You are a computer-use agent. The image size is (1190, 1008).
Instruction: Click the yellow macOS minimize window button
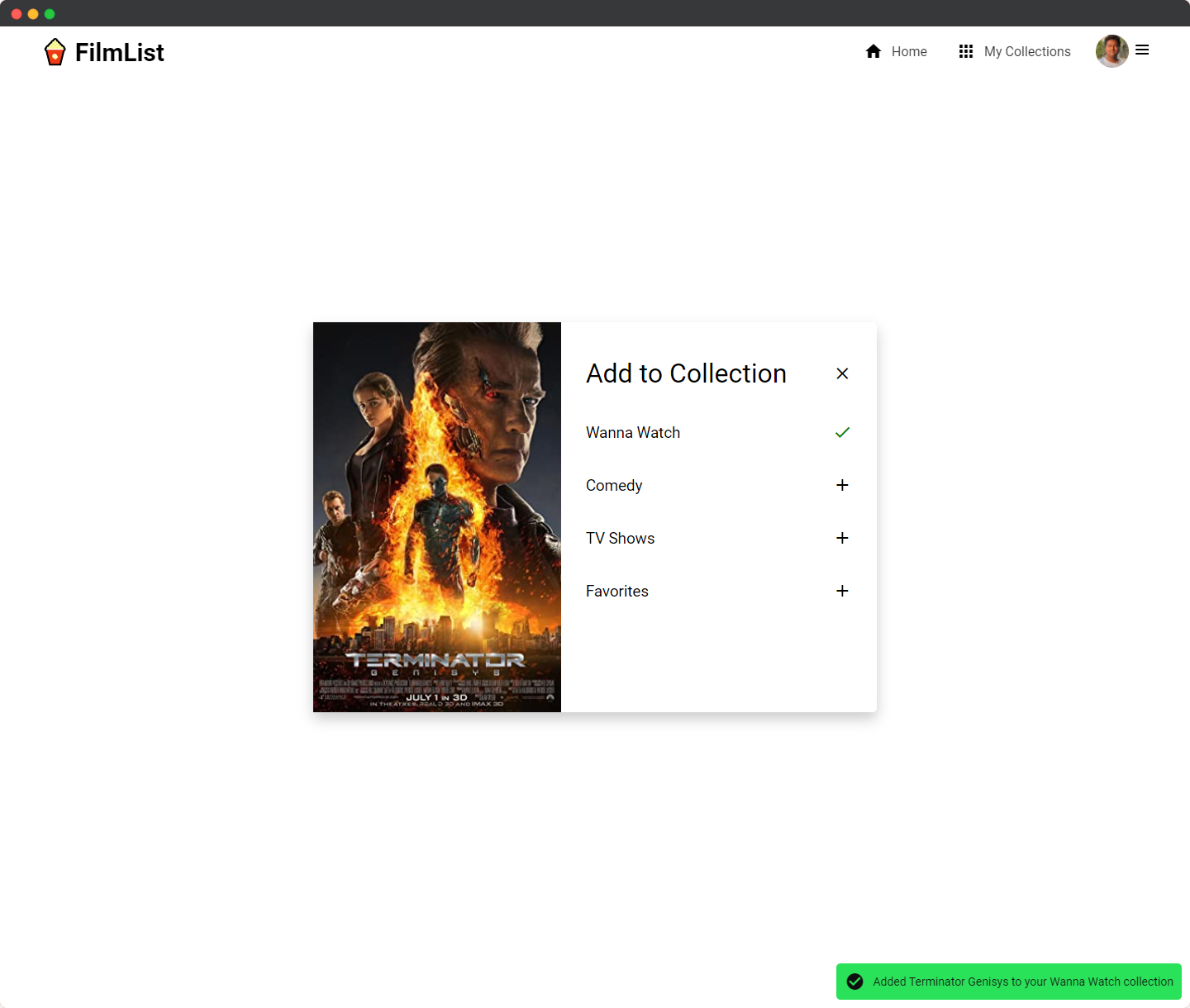(33, 14)
